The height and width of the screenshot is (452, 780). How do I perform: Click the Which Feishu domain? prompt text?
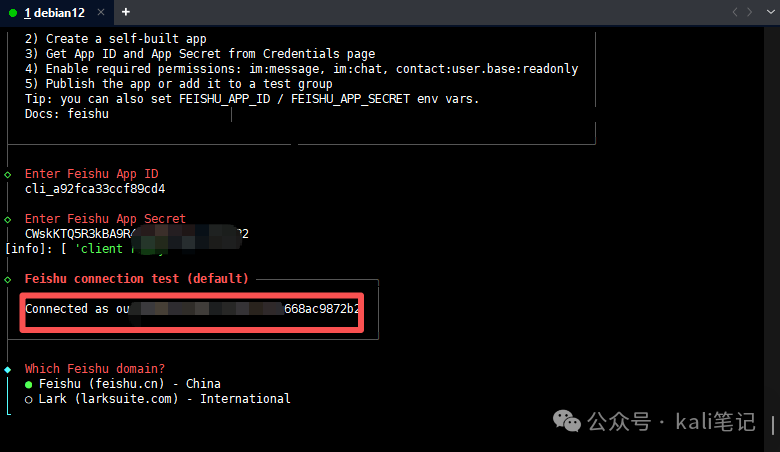(95, 369)
